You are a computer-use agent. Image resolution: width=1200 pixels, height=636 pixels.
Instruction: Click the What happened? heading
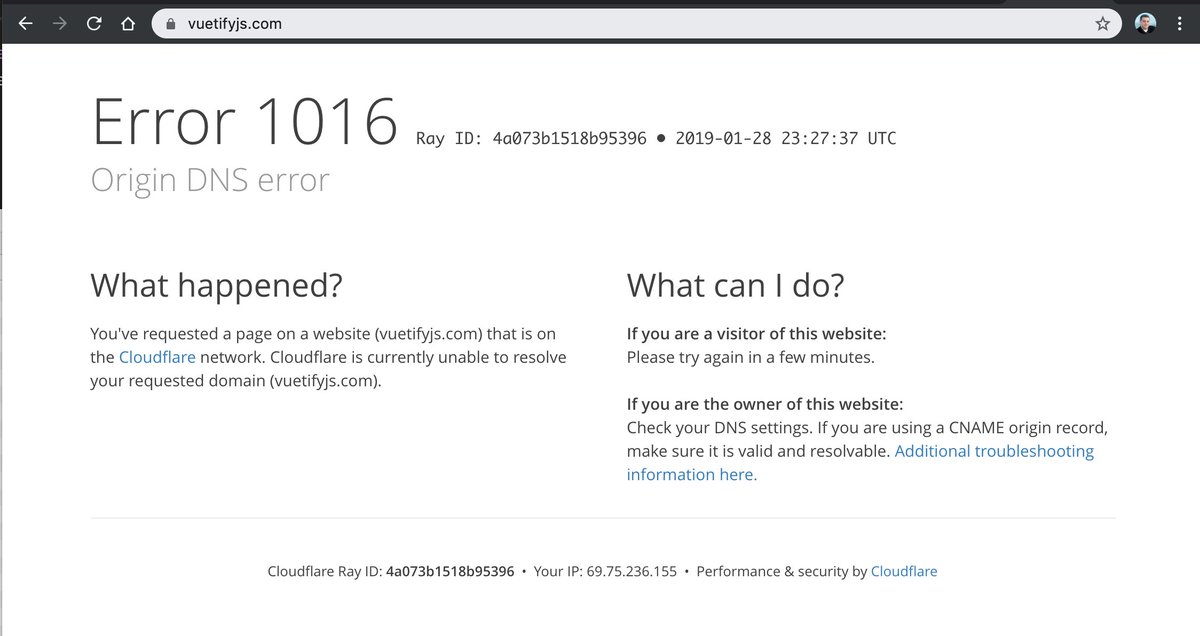pyautogui.click(x=217, y=286)
